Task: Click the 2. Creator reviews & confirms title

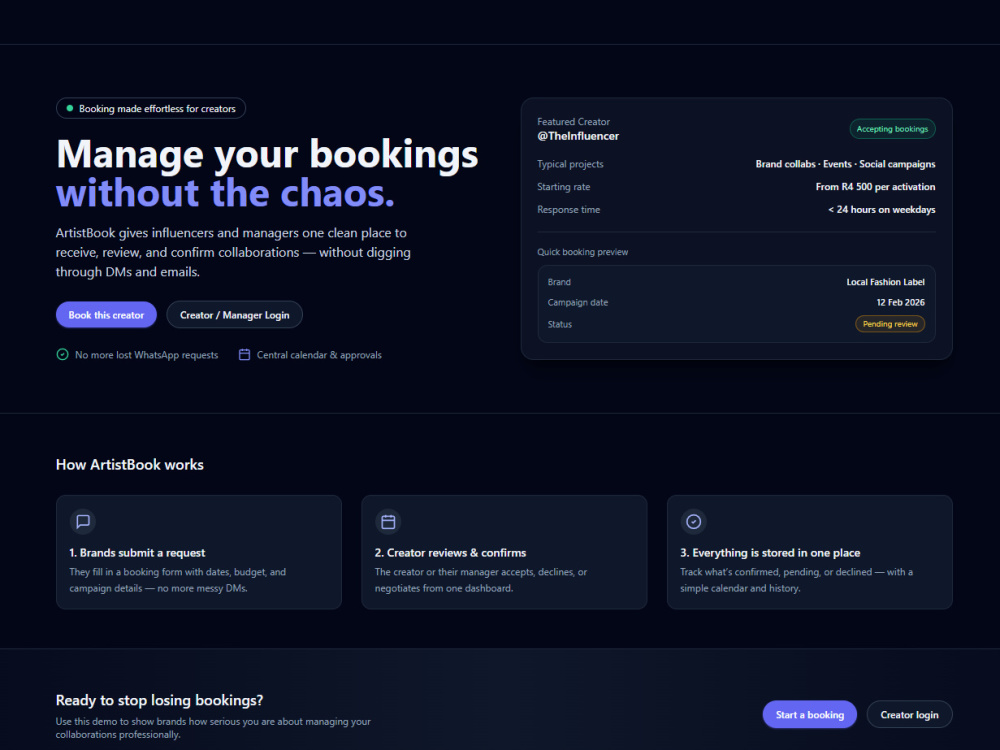Action: click(450, 553)
